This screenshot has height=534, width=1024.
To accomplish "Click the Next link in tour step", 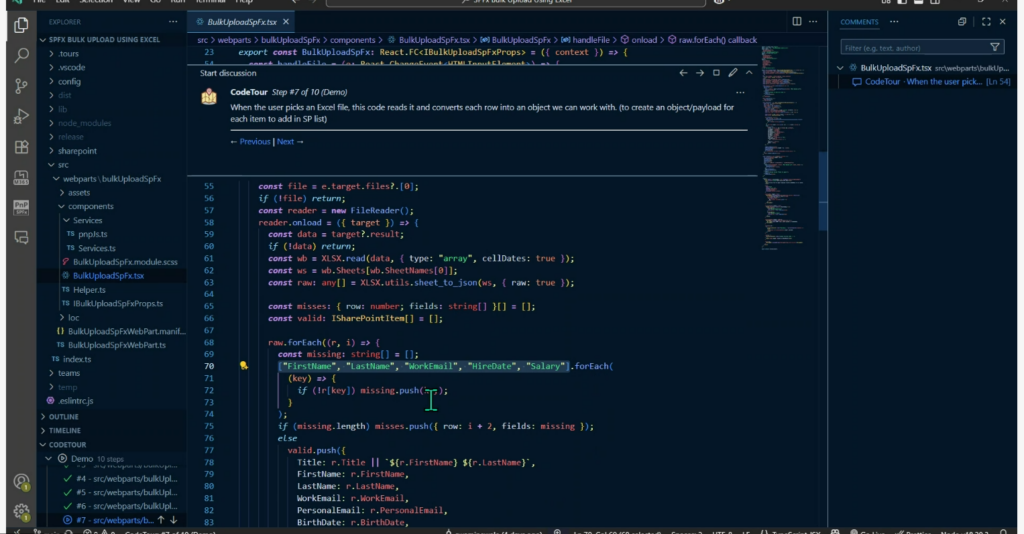I will [x=285, y=142].
